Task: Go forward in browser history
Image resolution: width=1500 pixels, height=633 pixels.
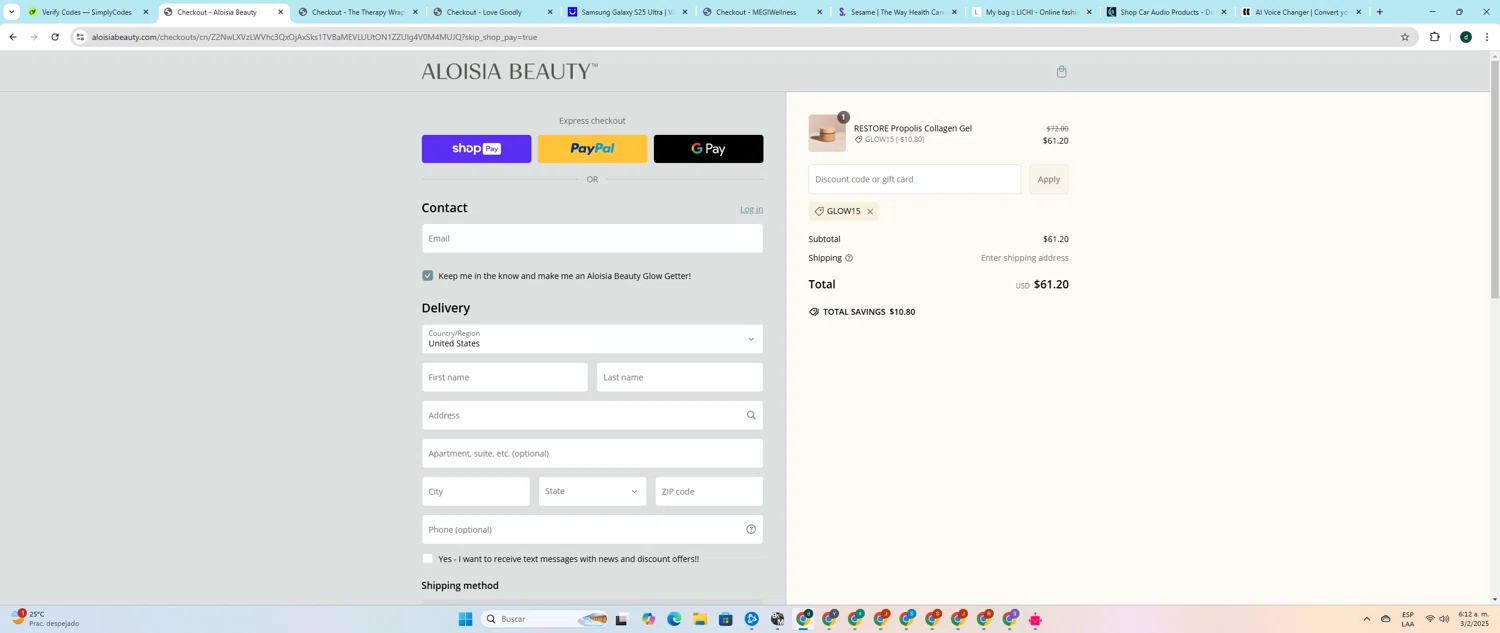Action: click(x=33, y=37)
